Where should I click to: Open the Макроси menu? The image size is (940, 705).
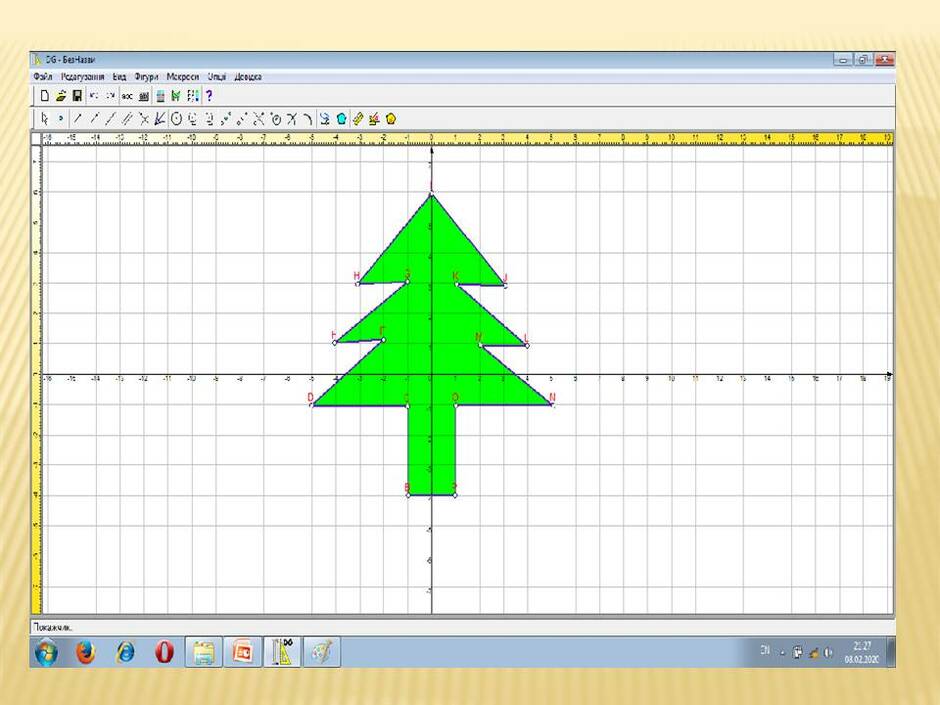pyautogui.click(x=182, y=77)
